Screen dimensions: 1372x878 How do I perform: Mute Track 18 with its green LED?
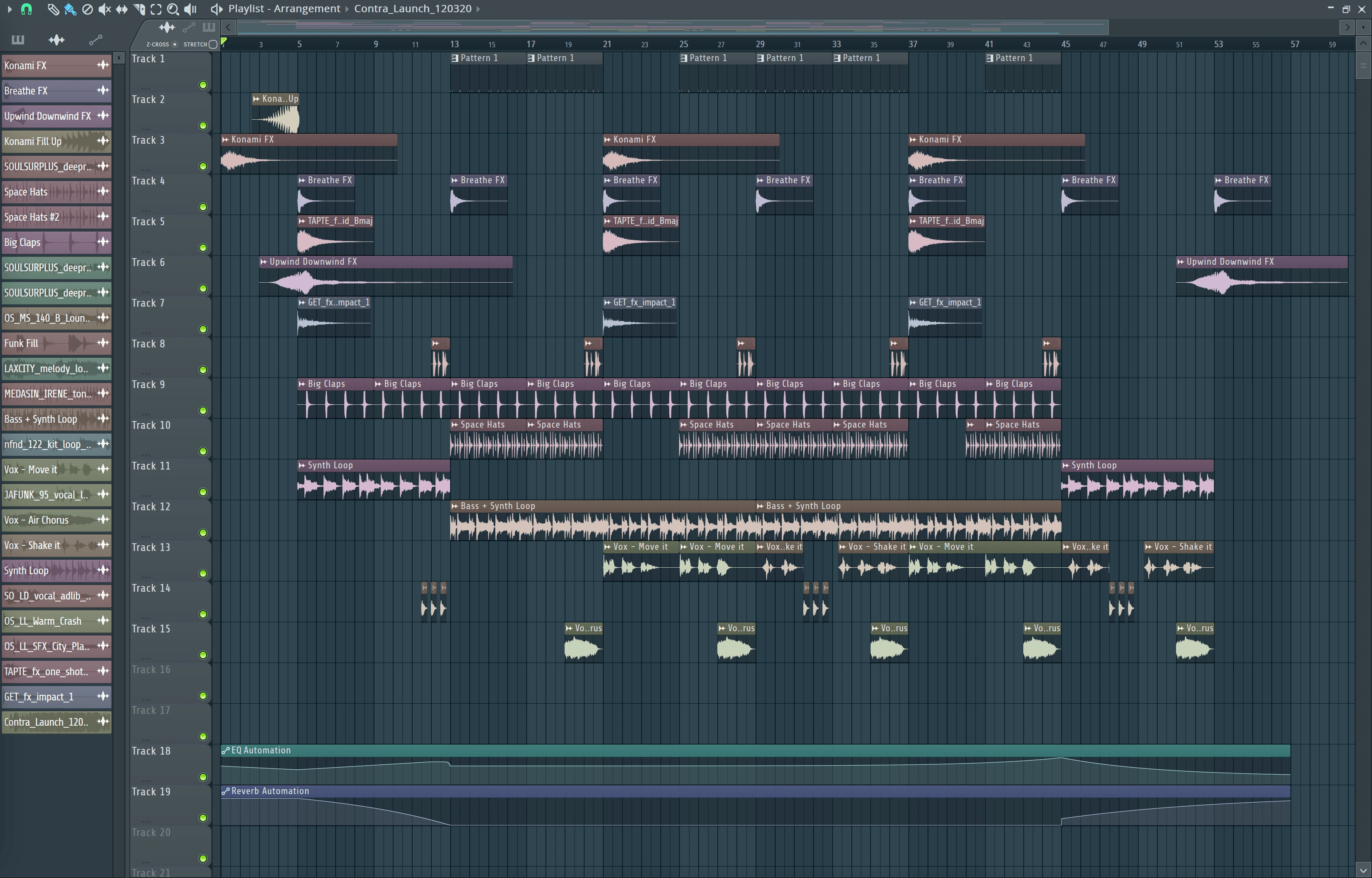click(x=203, y=777)
